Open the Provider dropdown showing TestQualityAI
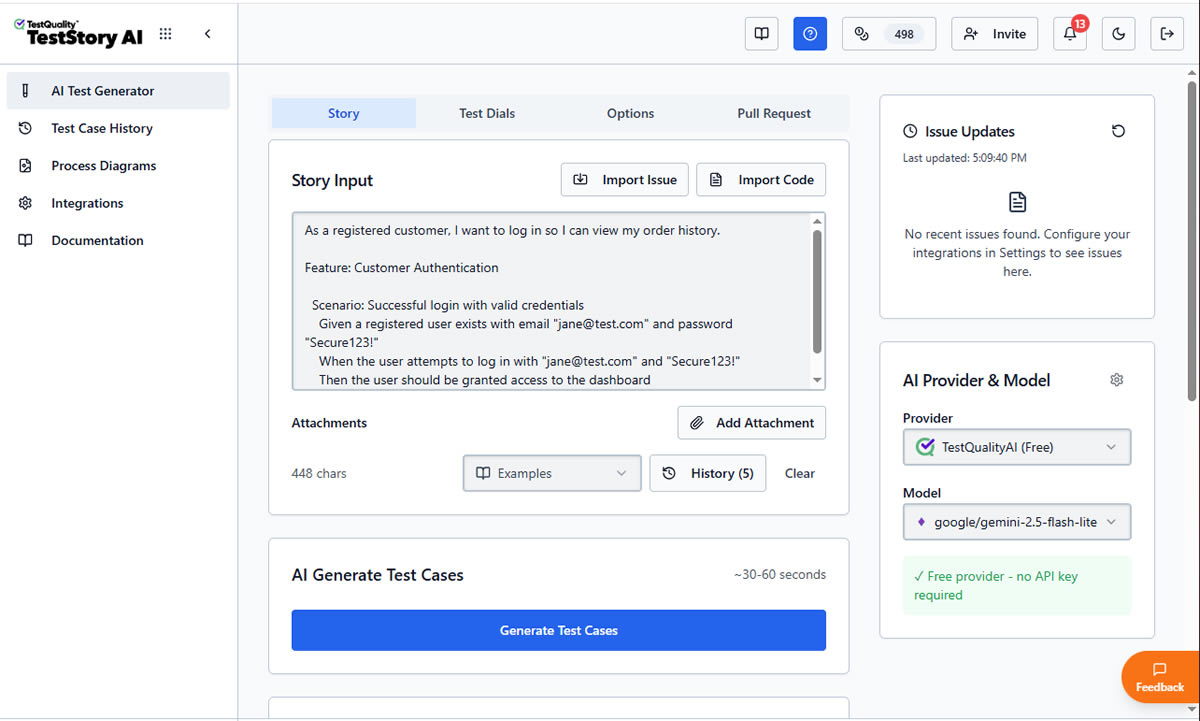The image size is (1200, 721). [x=1016, y=447]
